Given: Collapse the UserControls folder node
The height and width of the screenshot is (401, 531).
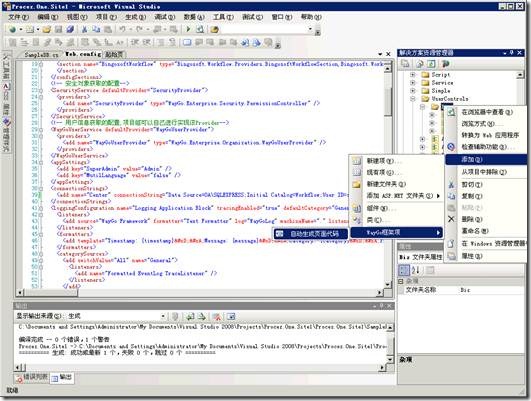Looking at the screenshot, I should coord(412,99).
